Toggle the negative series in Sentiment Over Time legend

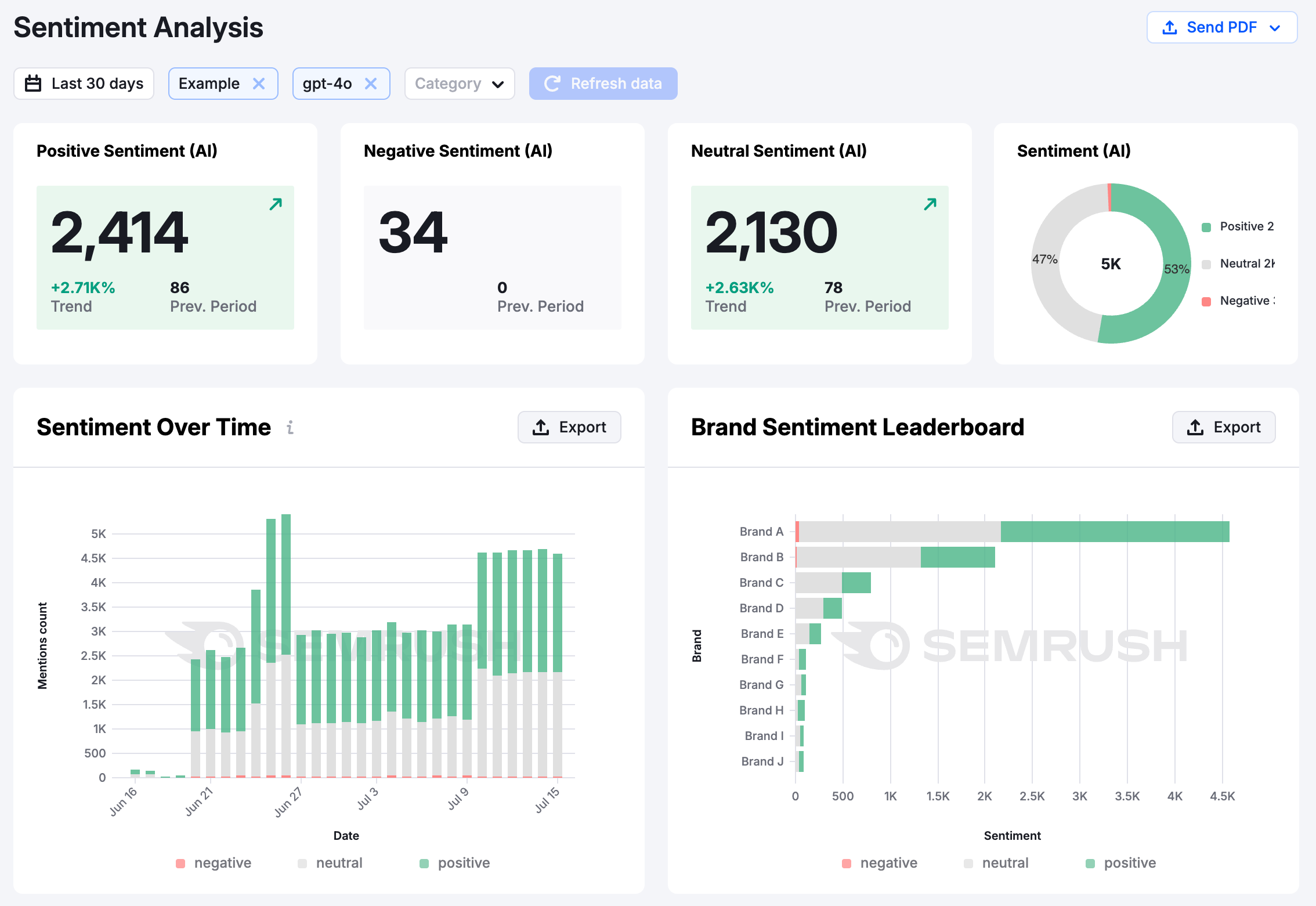[214, 862]
